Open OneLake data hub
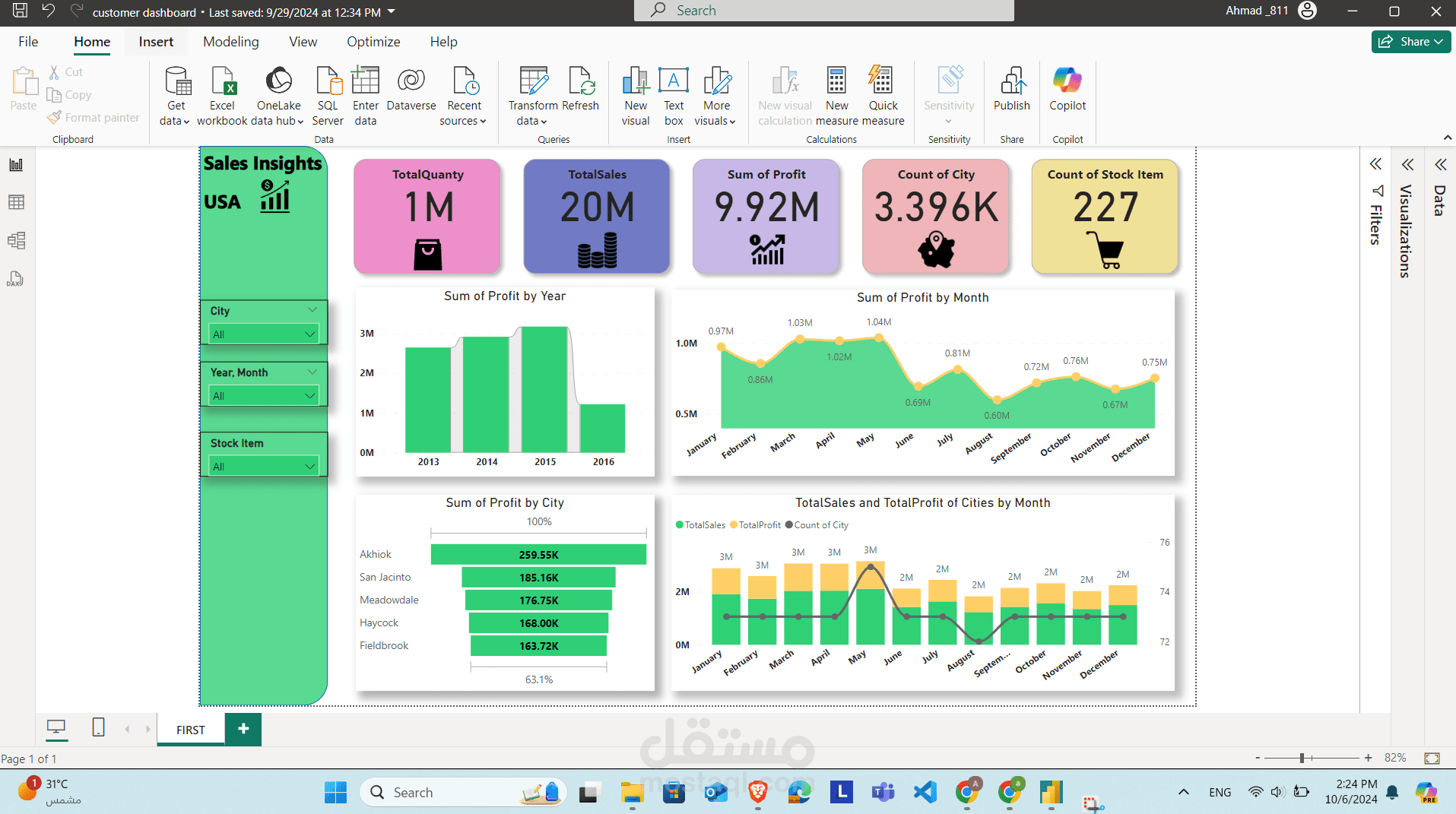Screen dimensions: 1456x814 [x=278, y=96]
